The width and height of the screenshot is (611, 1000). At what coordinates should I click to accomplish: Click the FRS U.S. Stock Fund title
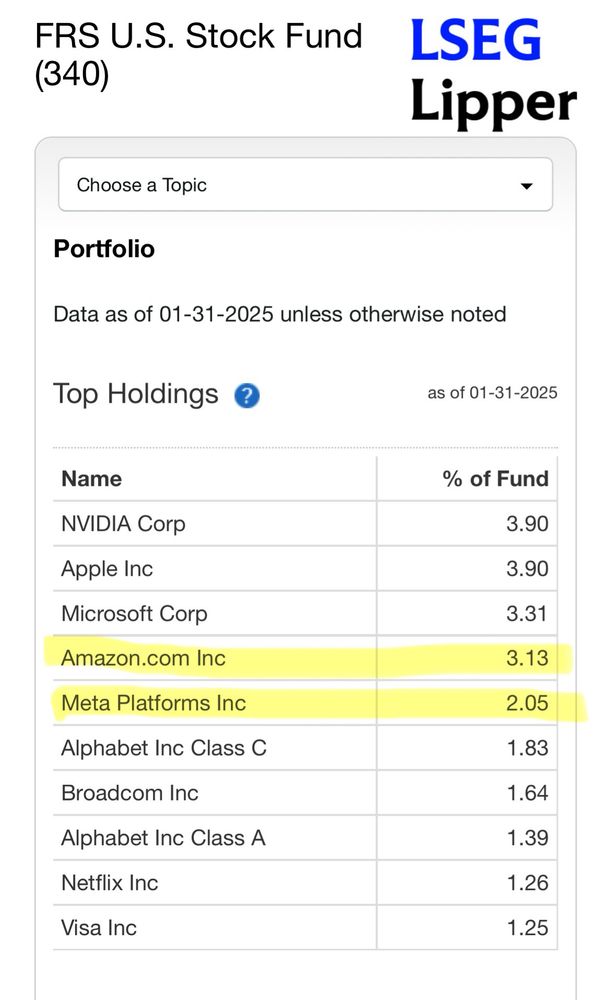(198, 54)
